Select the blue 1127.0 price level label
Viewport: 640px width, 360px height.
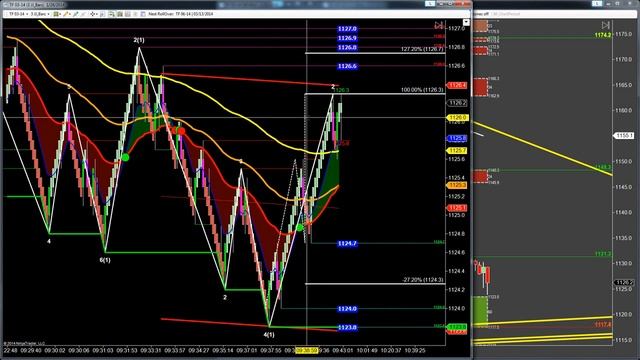(347, 29)
